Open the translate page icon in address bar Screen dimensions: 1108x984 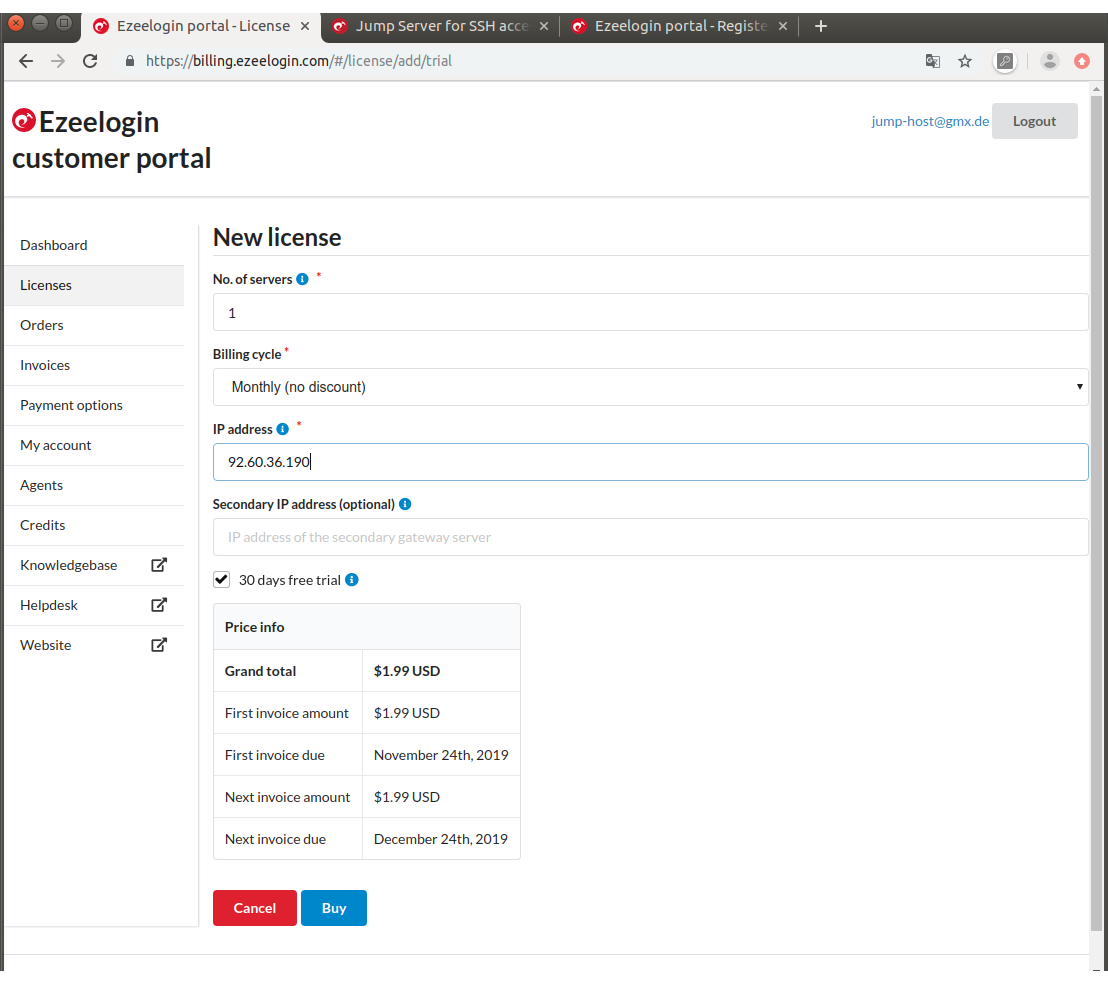[x=933, y=61]
